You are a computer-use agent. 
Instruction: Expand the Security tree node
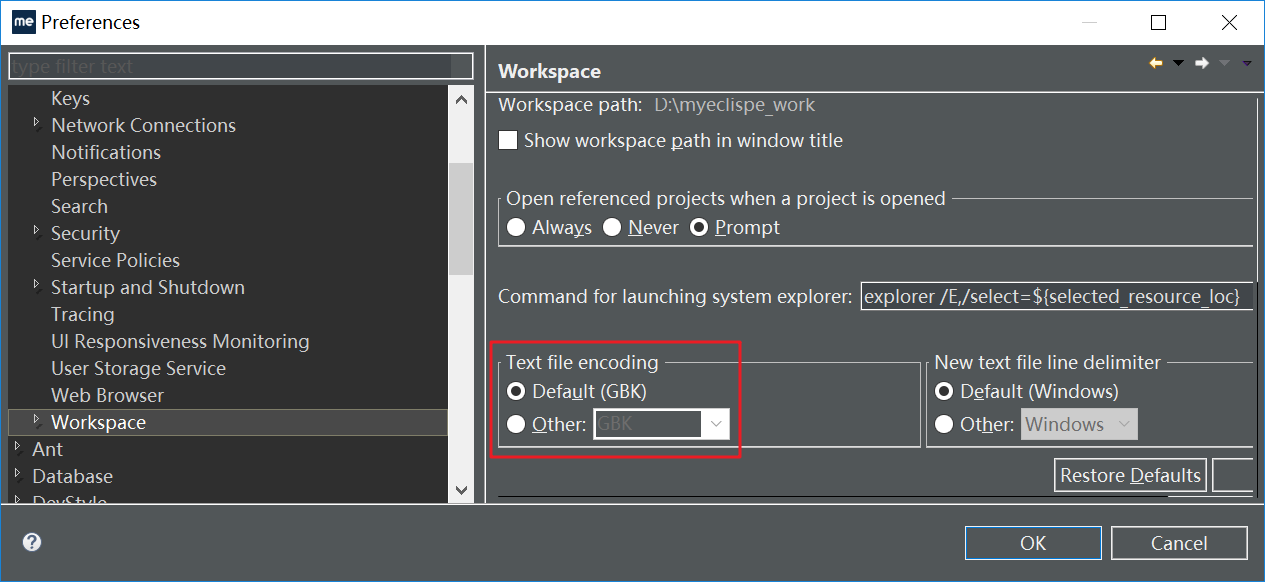coord(37,232)
